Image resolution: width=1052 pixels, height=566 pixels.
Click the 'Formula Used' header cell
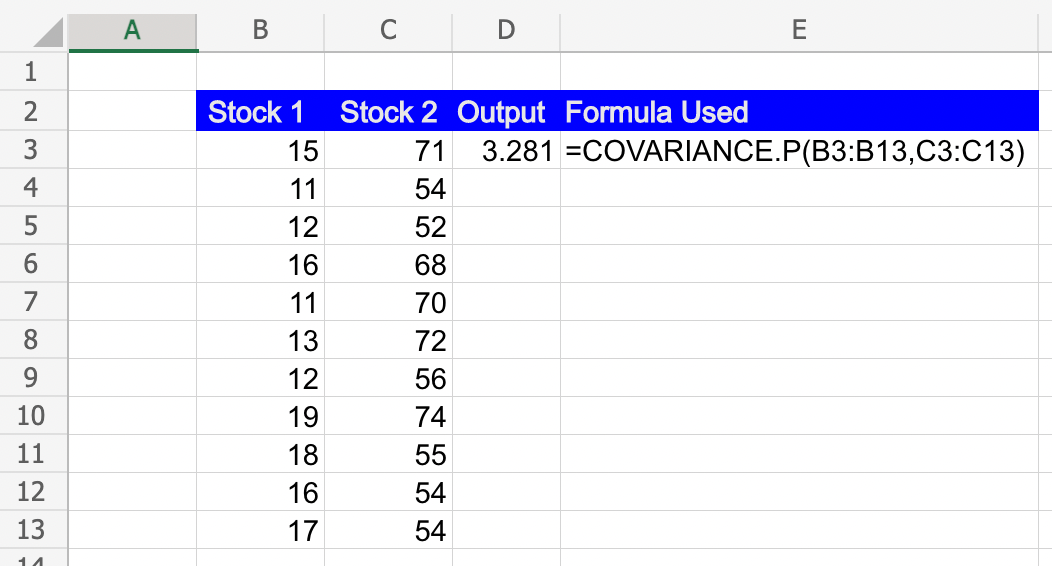tap(799, 111)
